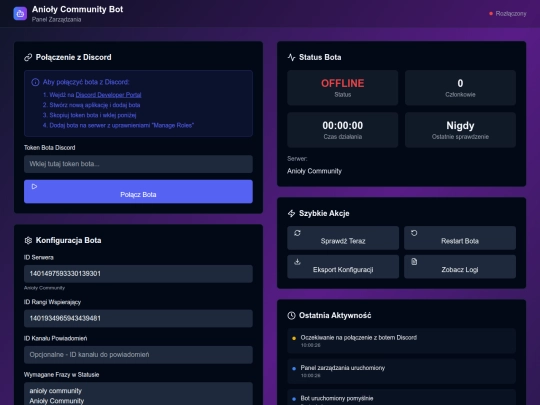Click the download icon on Eksport Konfiguracji
This screenshot has width=540, height=405.
click(297, 262)
